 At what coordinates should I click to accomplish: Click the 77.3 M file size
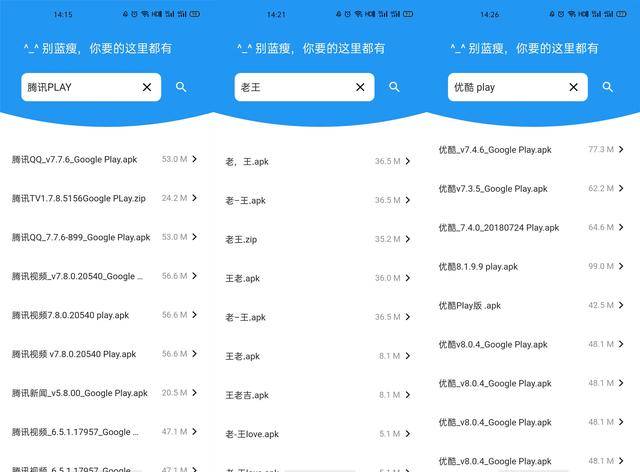pyautogui.click(x=601, y=149)
